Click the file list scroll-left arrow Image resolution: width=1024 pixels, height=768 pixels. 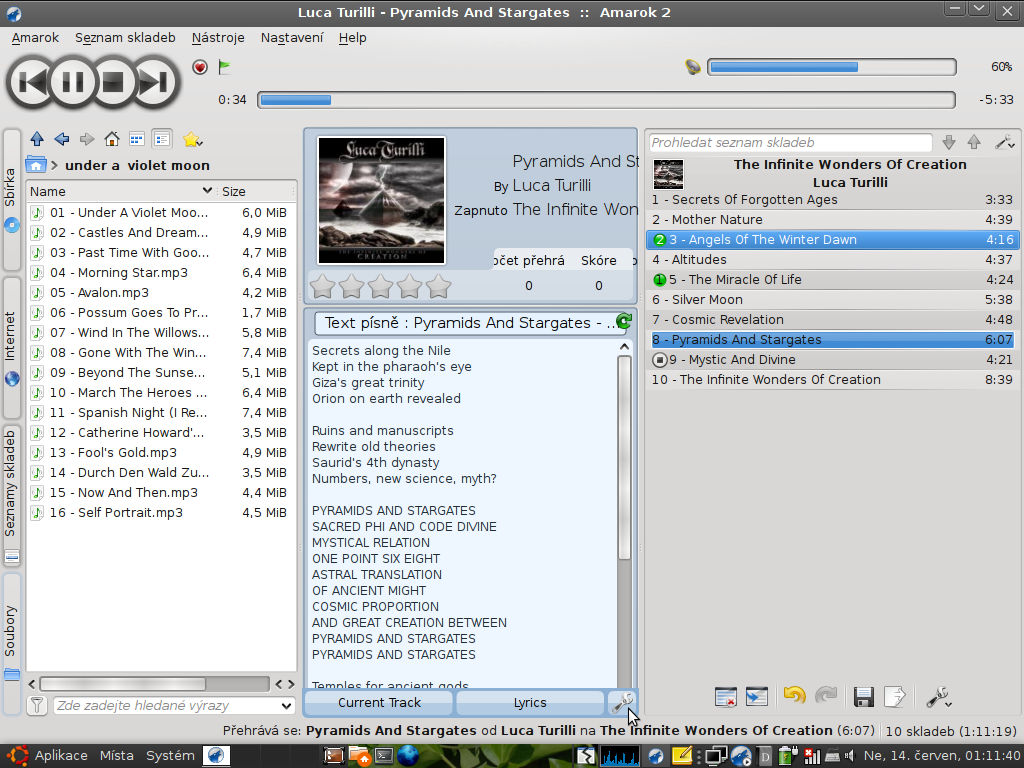31,684
